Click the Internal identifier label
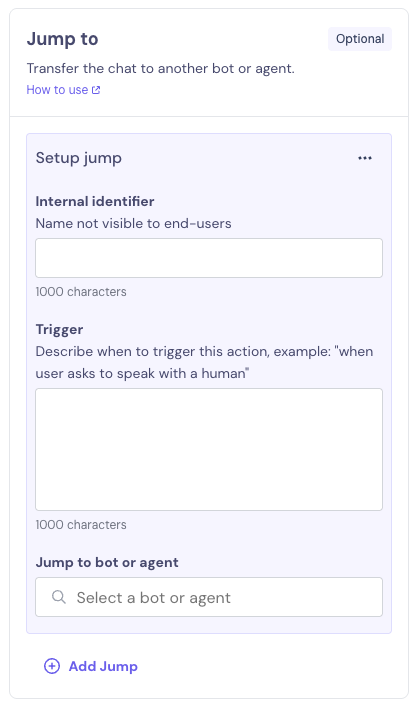The width and height of the screenshot is (415, 706). [95, 201]
